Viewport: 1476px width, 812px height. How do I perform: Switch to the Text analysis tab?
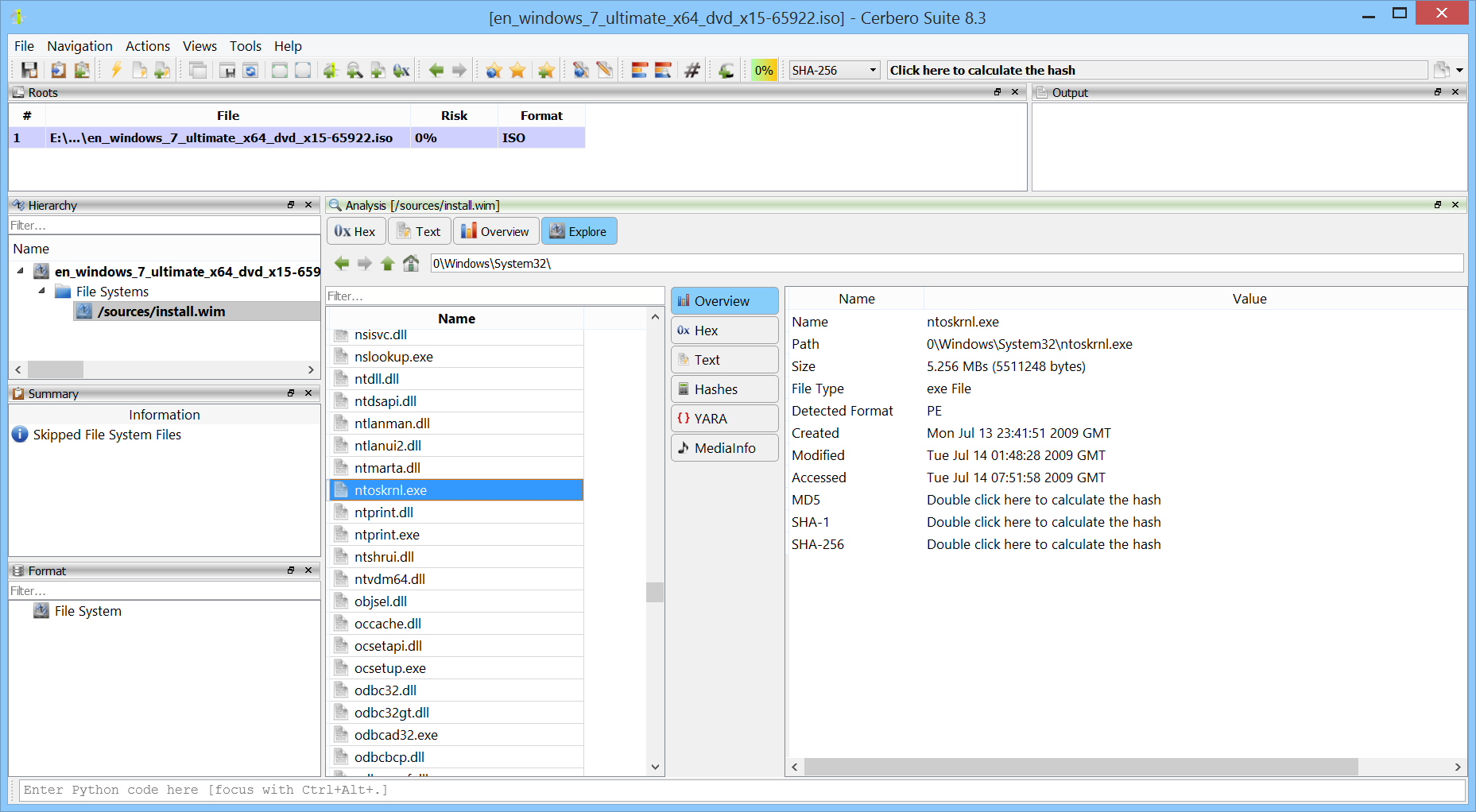click(420, 231)
